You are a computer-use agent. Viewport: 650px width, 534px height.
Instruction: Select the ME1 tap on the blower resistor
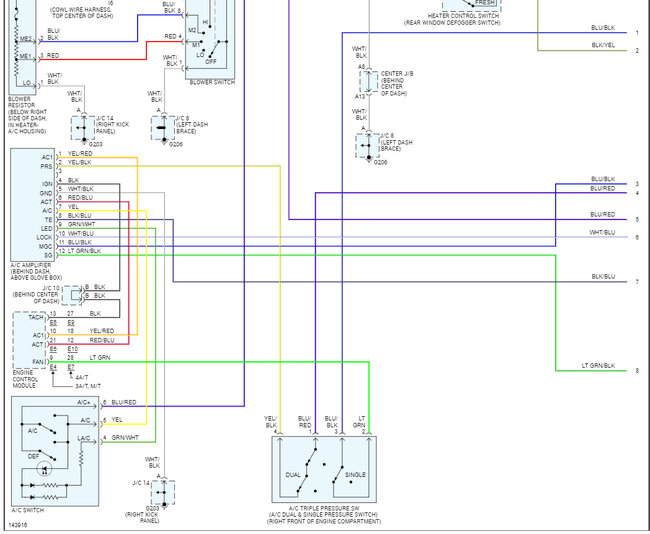pos(25,56)
